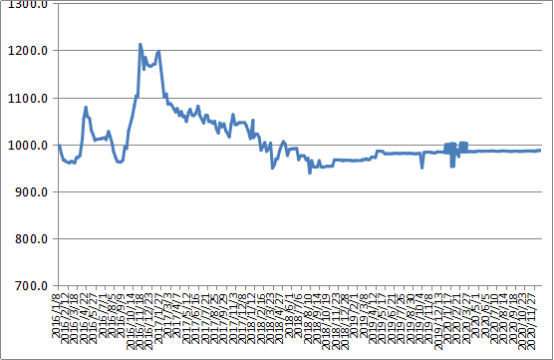Click the line's last data point at right edge
This screenshot has height=360, width=554.
point(540,151)
